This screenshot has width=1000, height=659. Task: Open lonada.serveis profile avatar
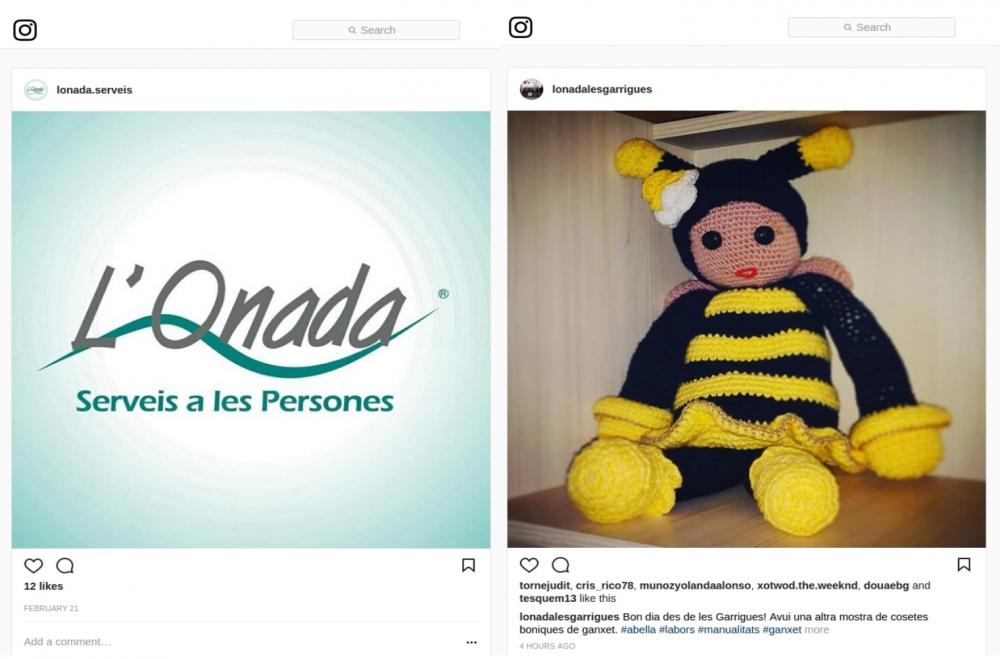pyautogui.click(x=36, y=90)
